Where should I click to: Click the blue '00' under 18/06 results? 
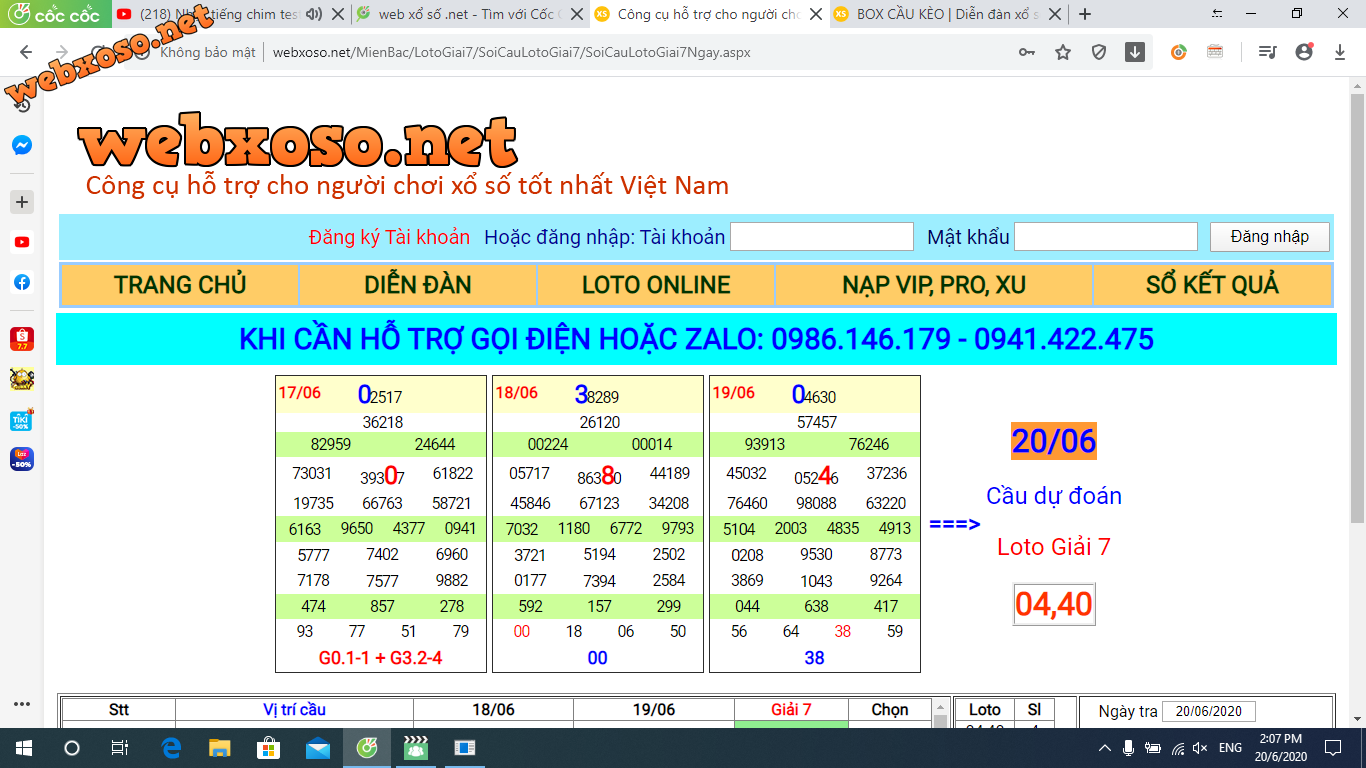tap(597, 658)
